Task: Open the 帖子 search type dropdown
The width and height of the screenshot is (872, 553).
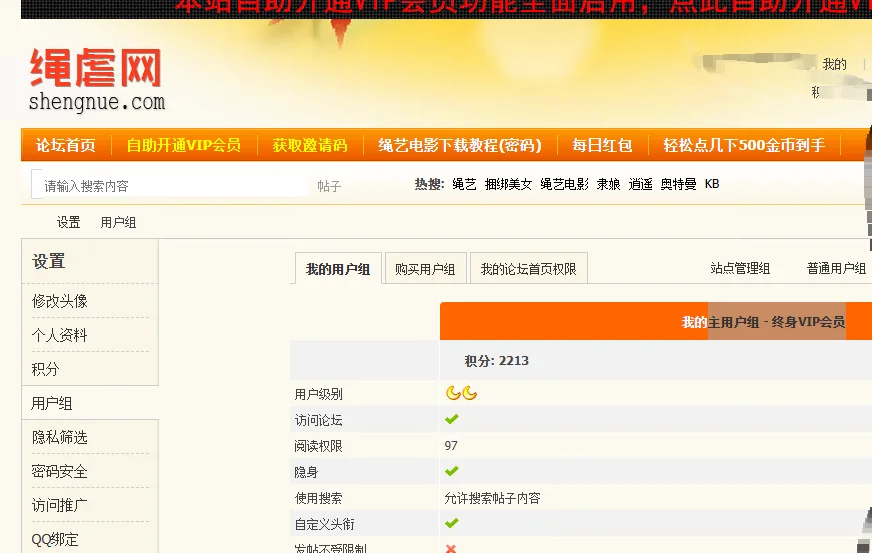Action: pos(329,186)
